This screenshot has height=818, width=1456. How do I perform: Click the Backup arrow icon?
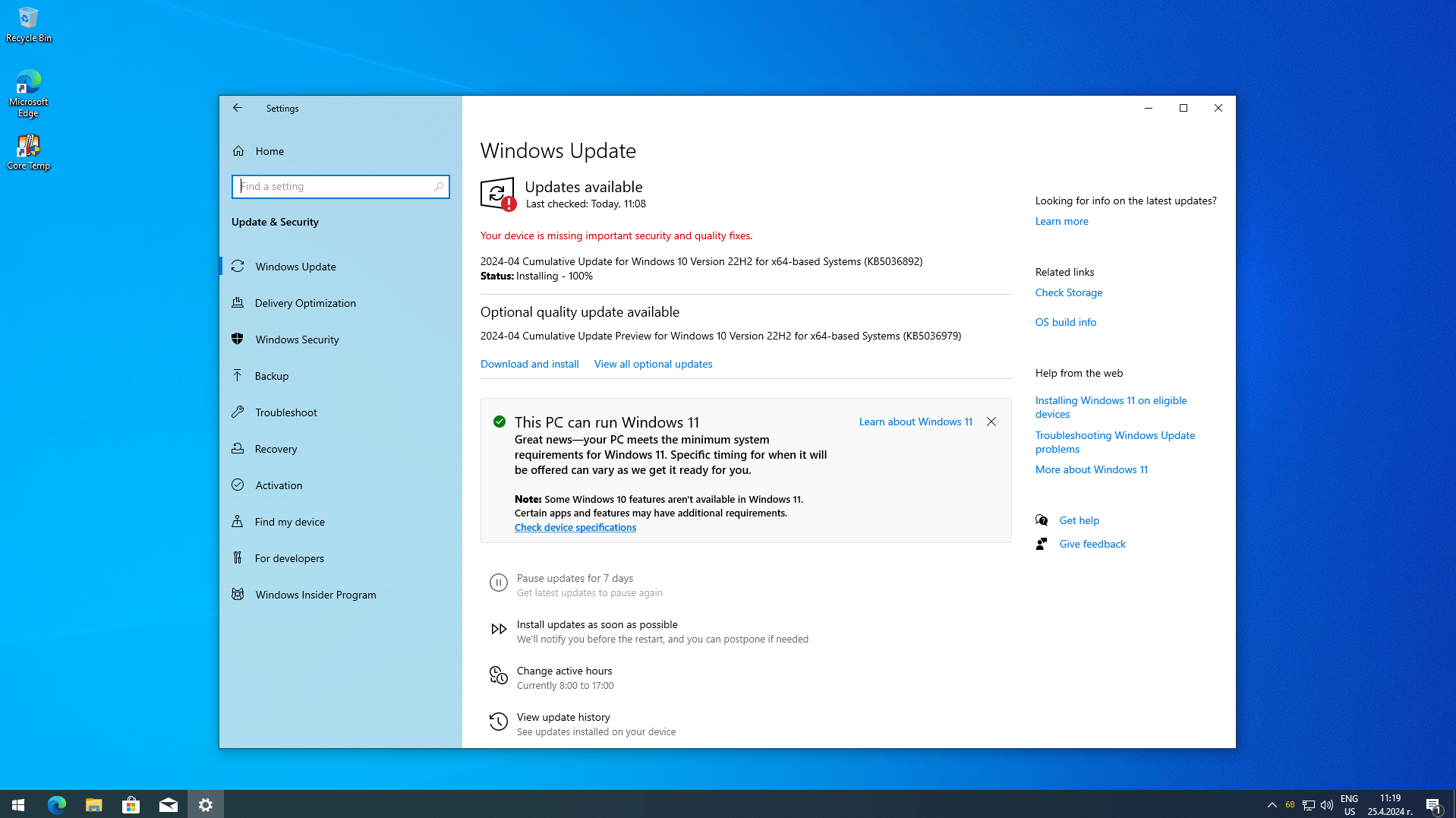tap(238, 376)
